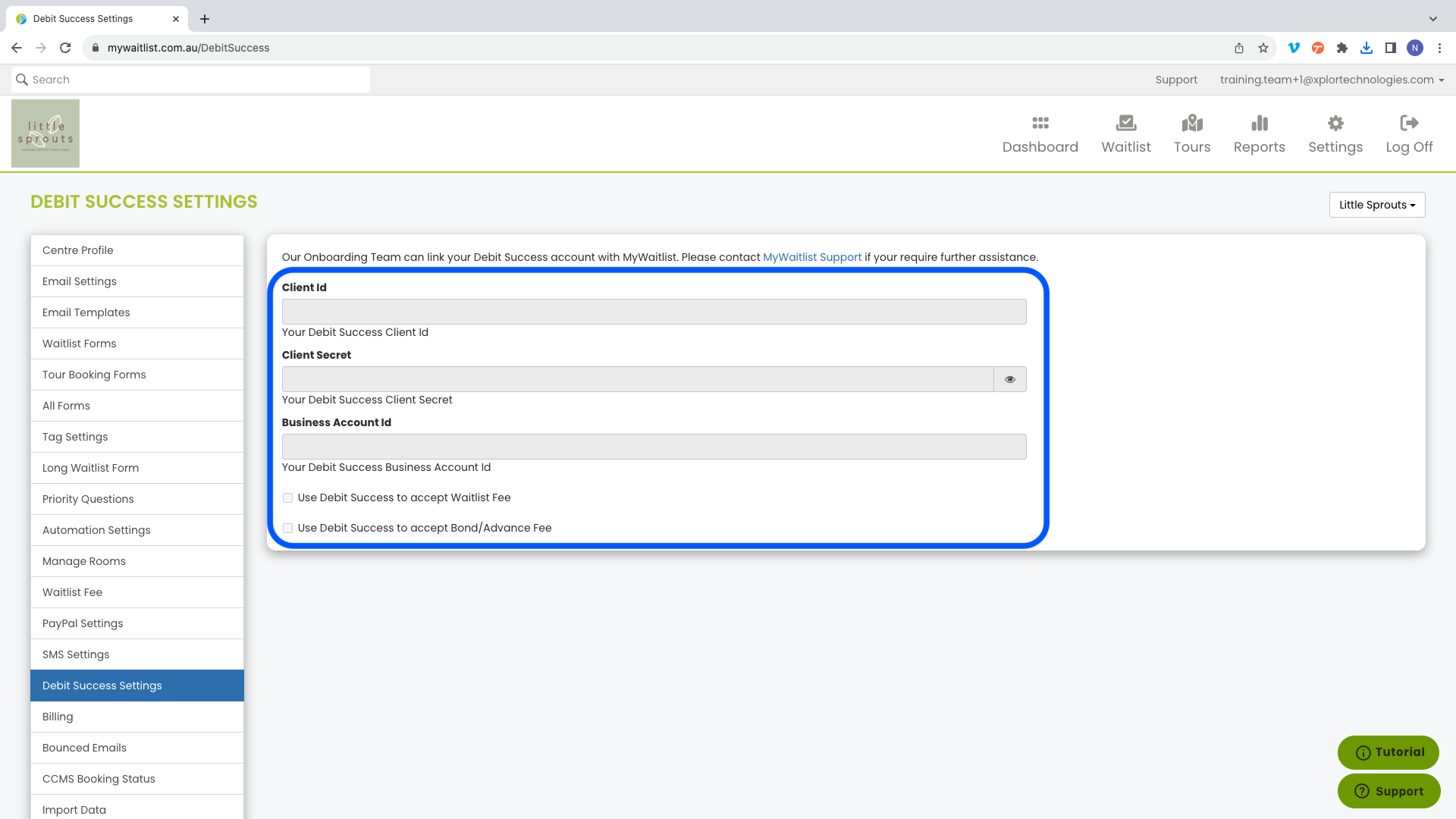Open the Dashboard grid icon
The image size is (1456, 819).
1040,123
